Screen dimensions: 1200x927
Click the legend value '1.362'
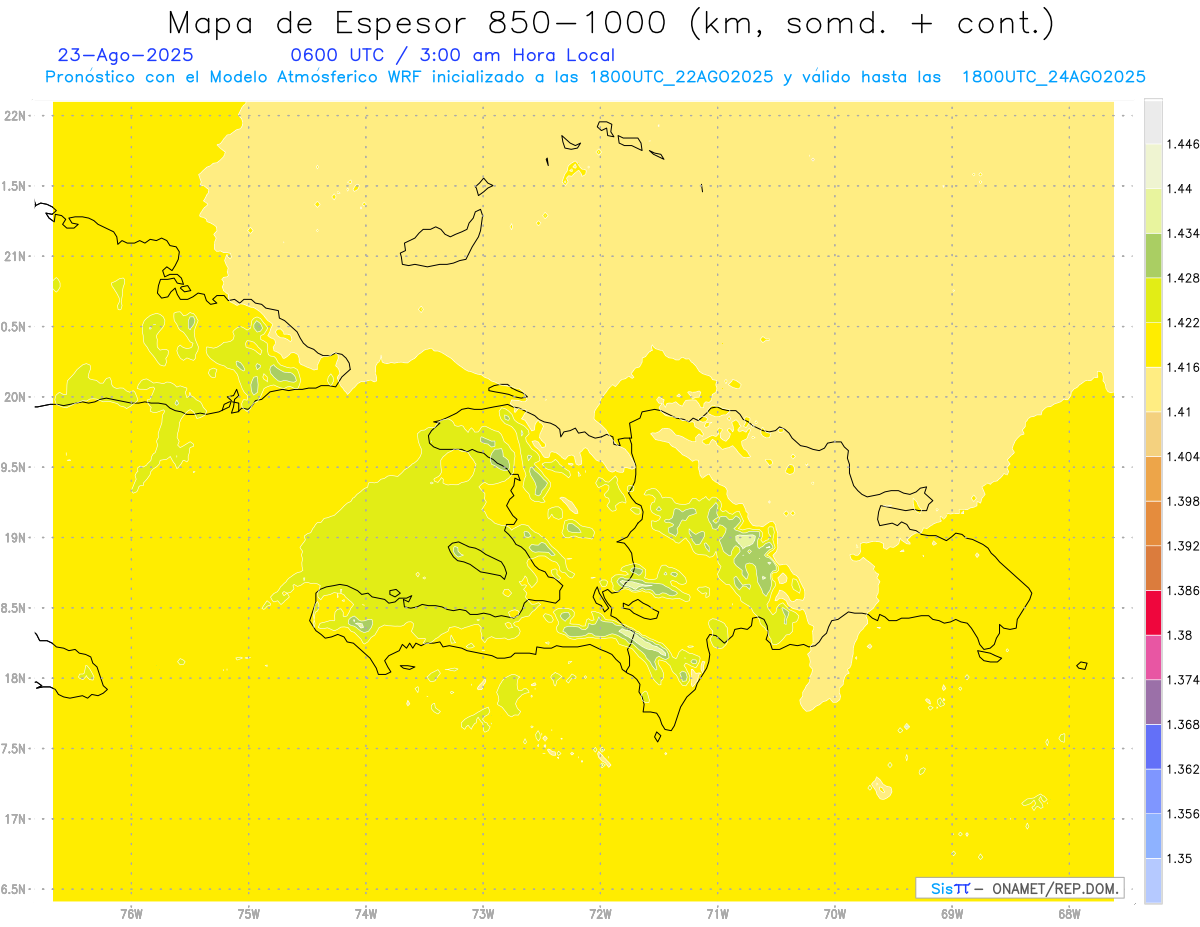pos(1182,769)
